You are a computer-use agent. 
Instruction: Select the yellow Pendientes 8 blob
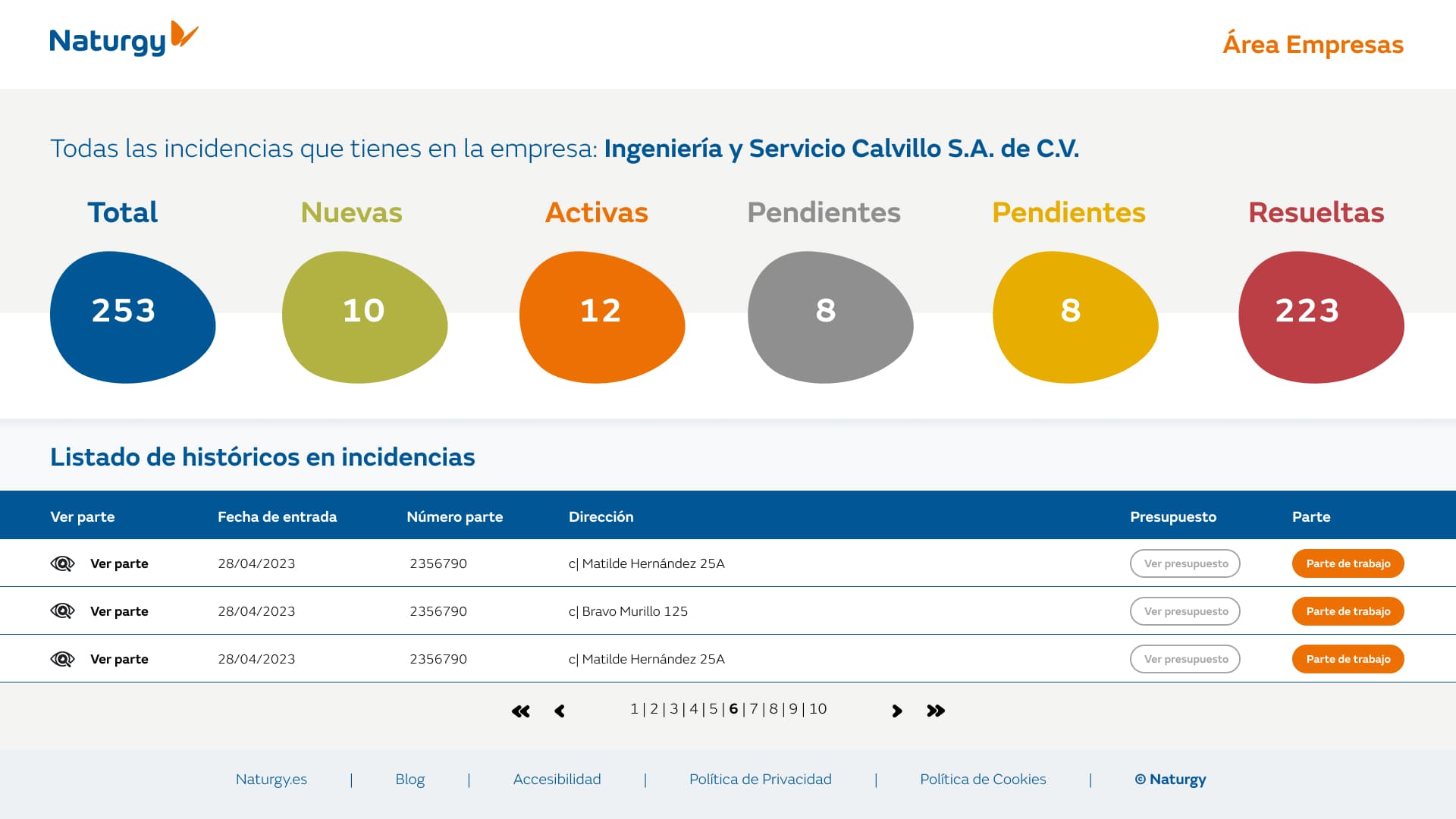[1075, 317]
